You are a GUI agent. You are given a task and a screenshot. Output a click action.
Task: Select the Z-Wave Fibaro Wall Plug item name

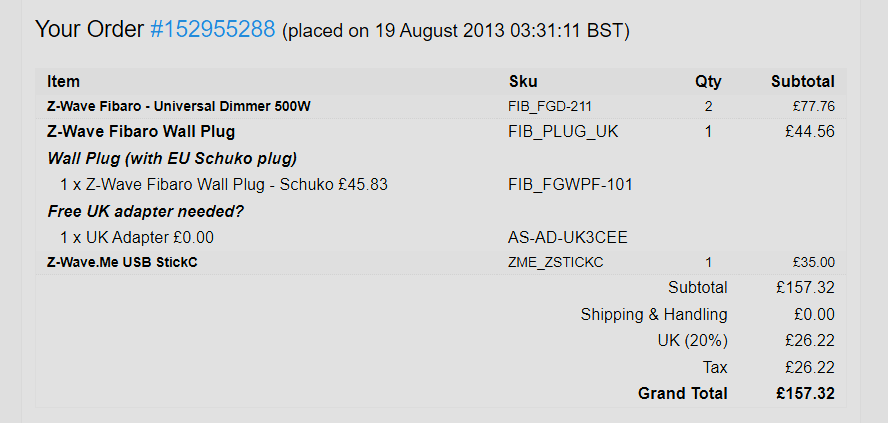click(141, 131)
